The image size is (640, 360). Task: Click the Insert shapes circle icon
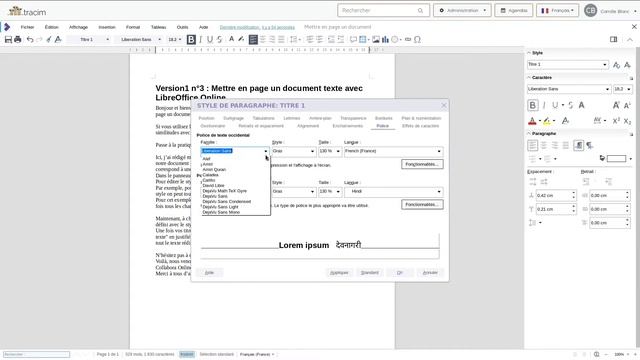tap(395, 40)
